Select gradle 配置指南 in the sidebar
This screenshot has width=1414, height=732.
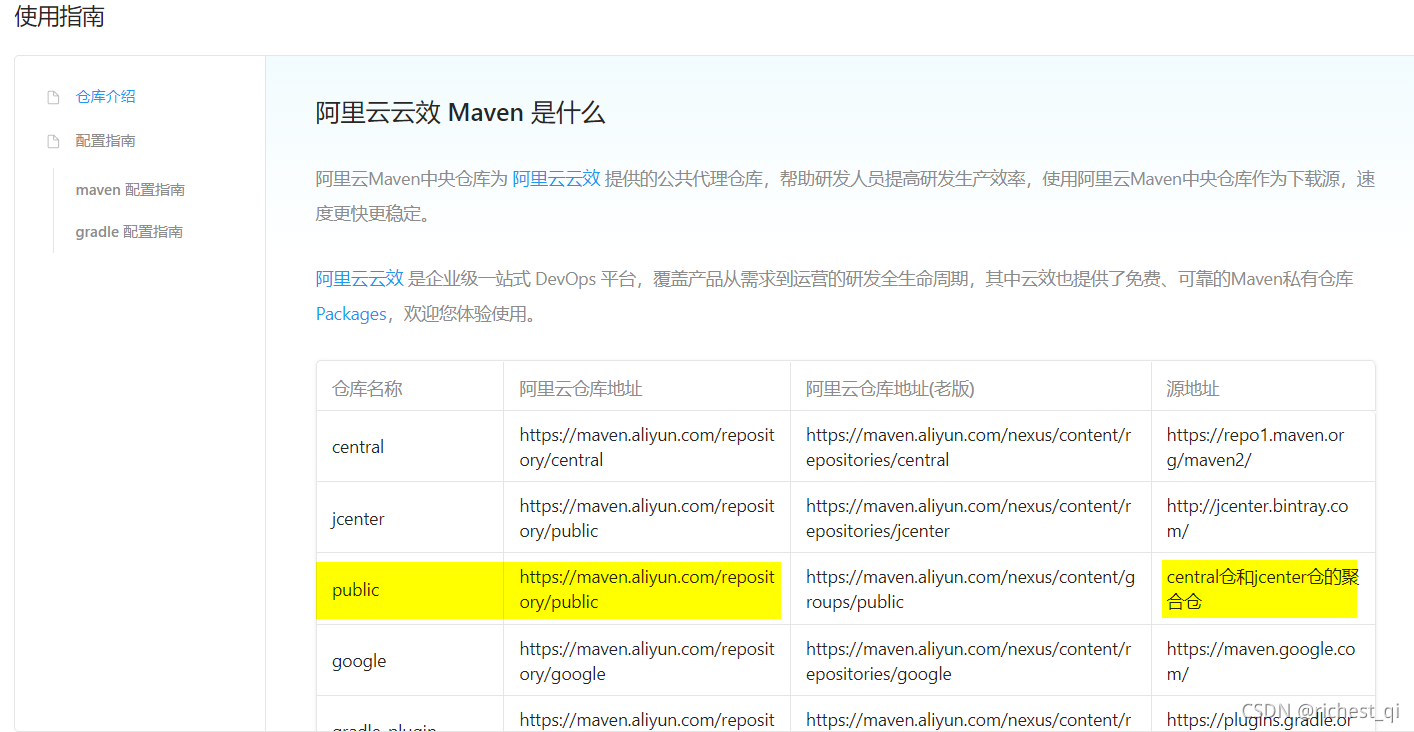click(129, 232)
